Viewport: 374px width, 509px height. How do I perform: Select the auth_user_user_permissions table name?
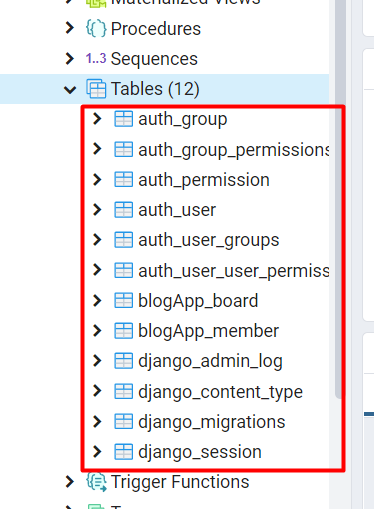pyautogui.click(x=234, y=271)
